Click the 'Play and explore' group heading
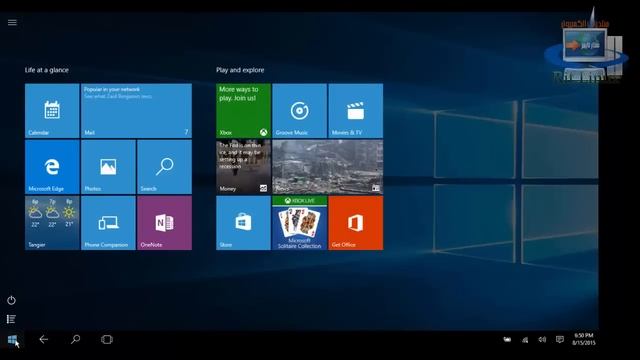Screen dimensions: 640x360 point(240,70)
